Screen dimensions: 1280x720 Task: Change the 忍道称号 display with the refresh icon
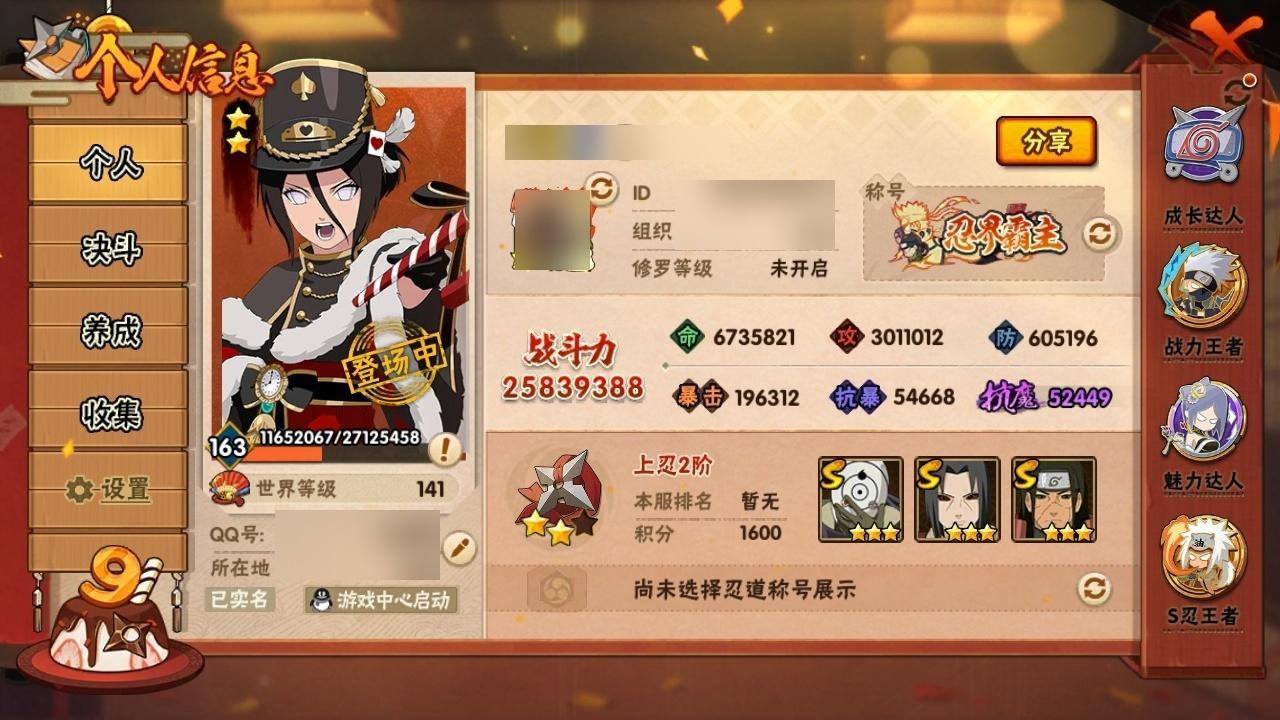1094,588
